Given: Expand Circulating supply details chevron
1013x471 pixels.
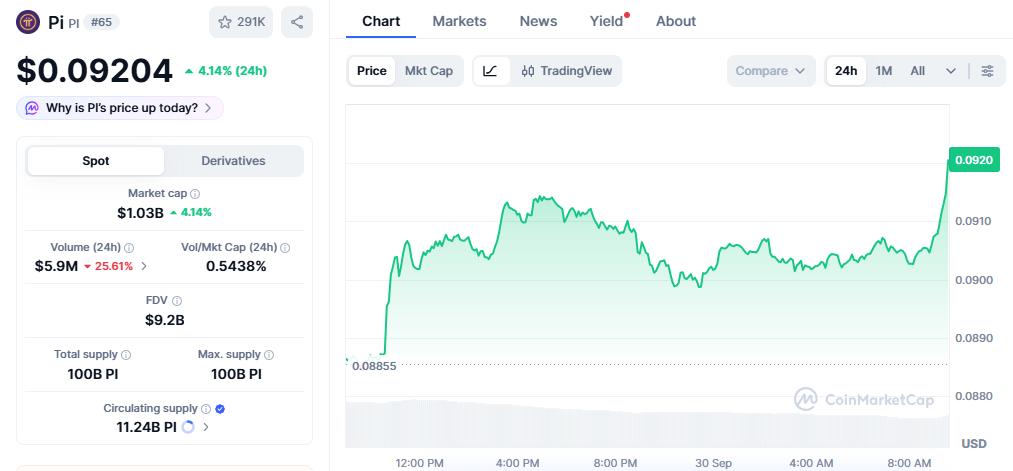Looking at the screenshot, I should click(x=206, y=427).
